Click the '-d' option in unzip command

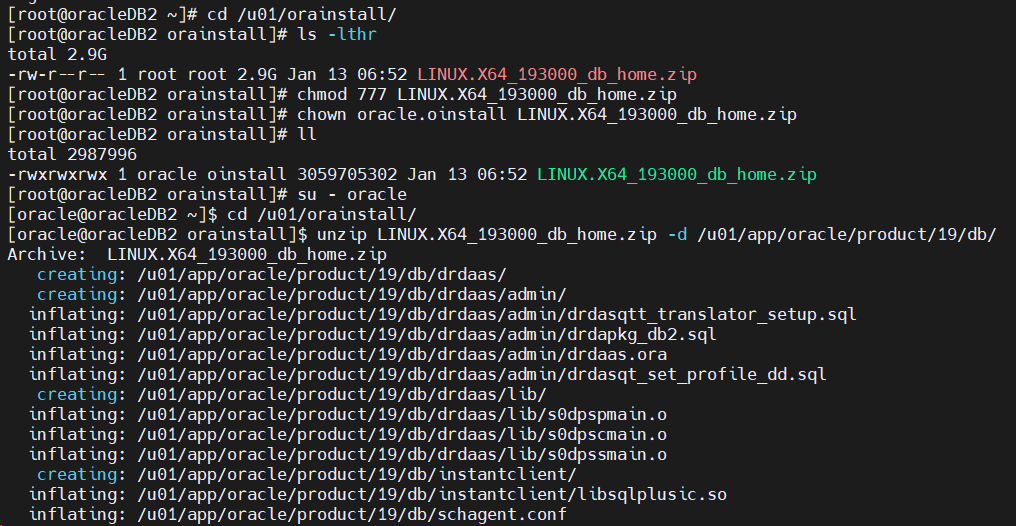point(676,234)
